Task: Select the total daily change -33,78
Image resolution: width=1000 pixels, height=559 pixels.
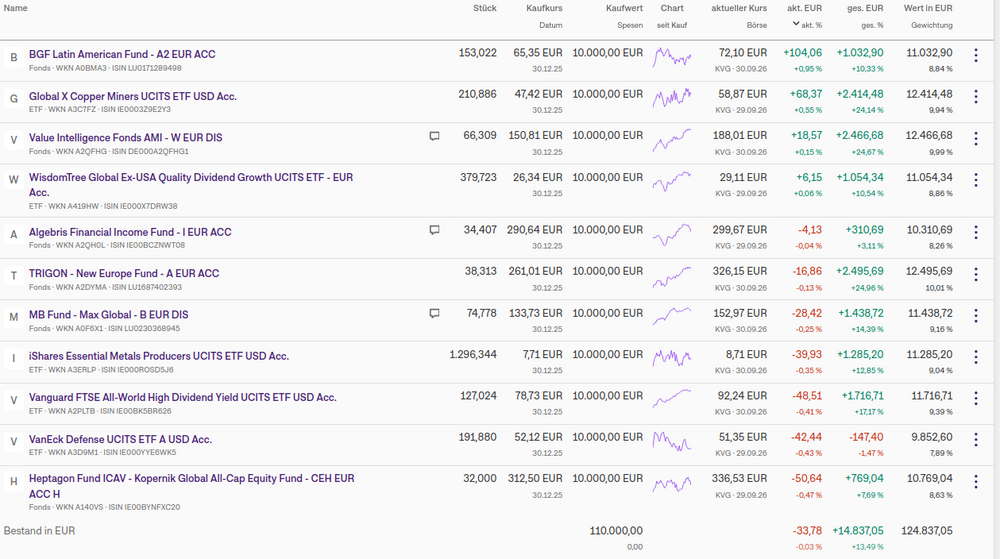Action: click(x=807, y=531)
